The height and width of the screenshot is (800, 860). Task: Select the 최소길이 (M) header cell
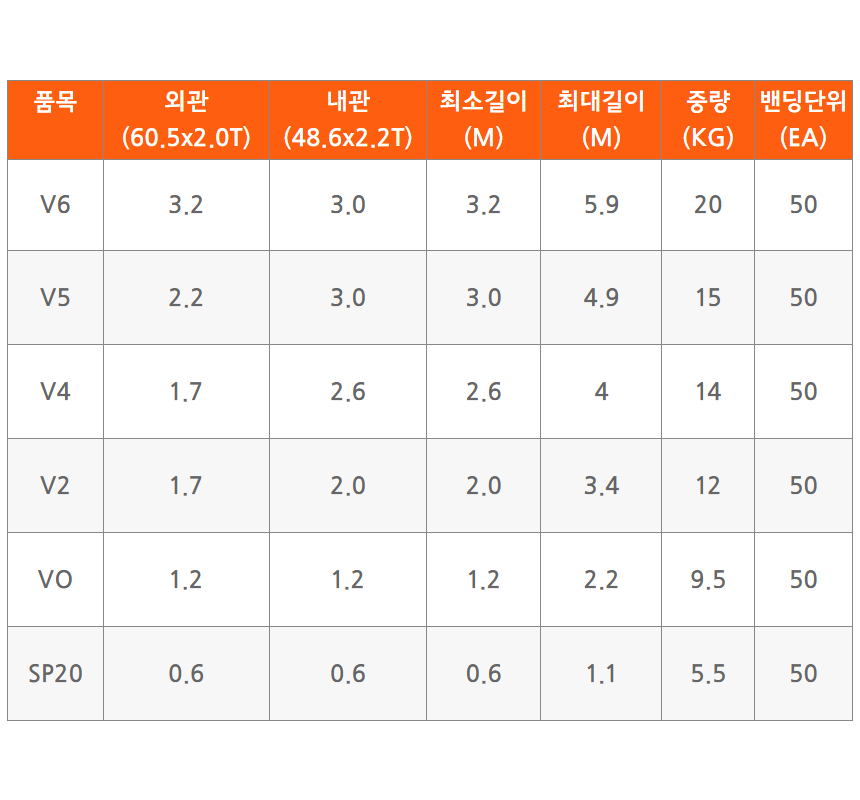pyautogui.click(x=483, y=120)
